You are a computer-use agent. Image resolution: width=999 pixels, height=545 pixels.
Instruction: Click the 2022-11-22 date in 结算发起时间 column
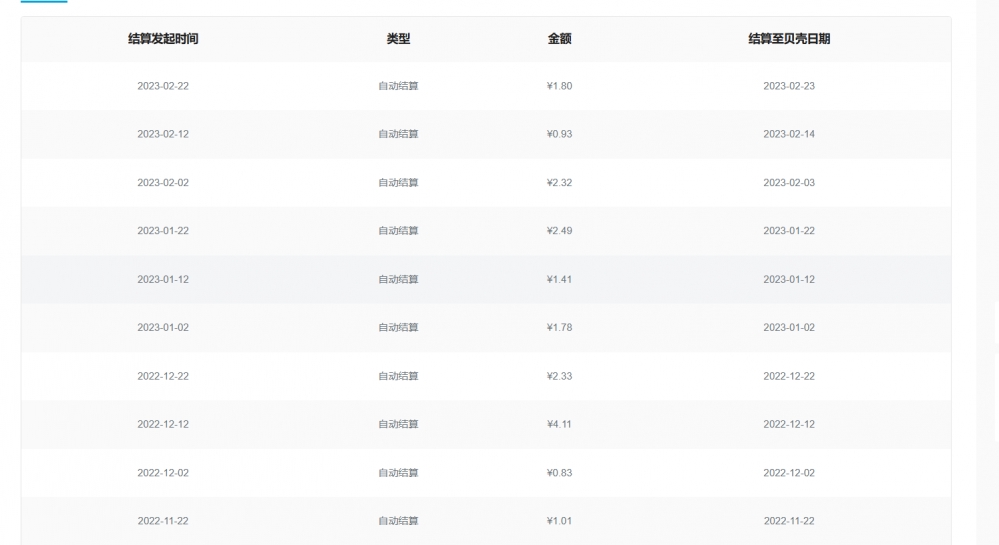tap(163, 521)
